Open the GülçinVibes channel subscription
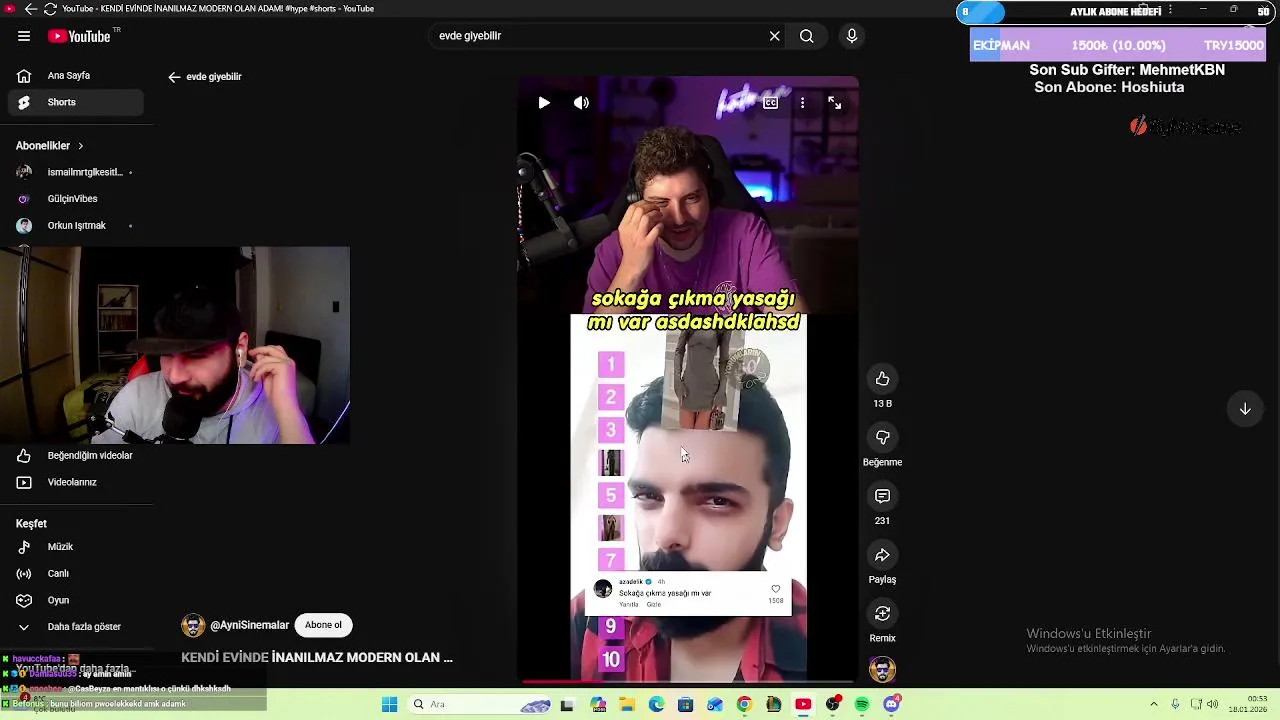The height and width of the screenshot is (720, 1280). [x=76, y=199]
